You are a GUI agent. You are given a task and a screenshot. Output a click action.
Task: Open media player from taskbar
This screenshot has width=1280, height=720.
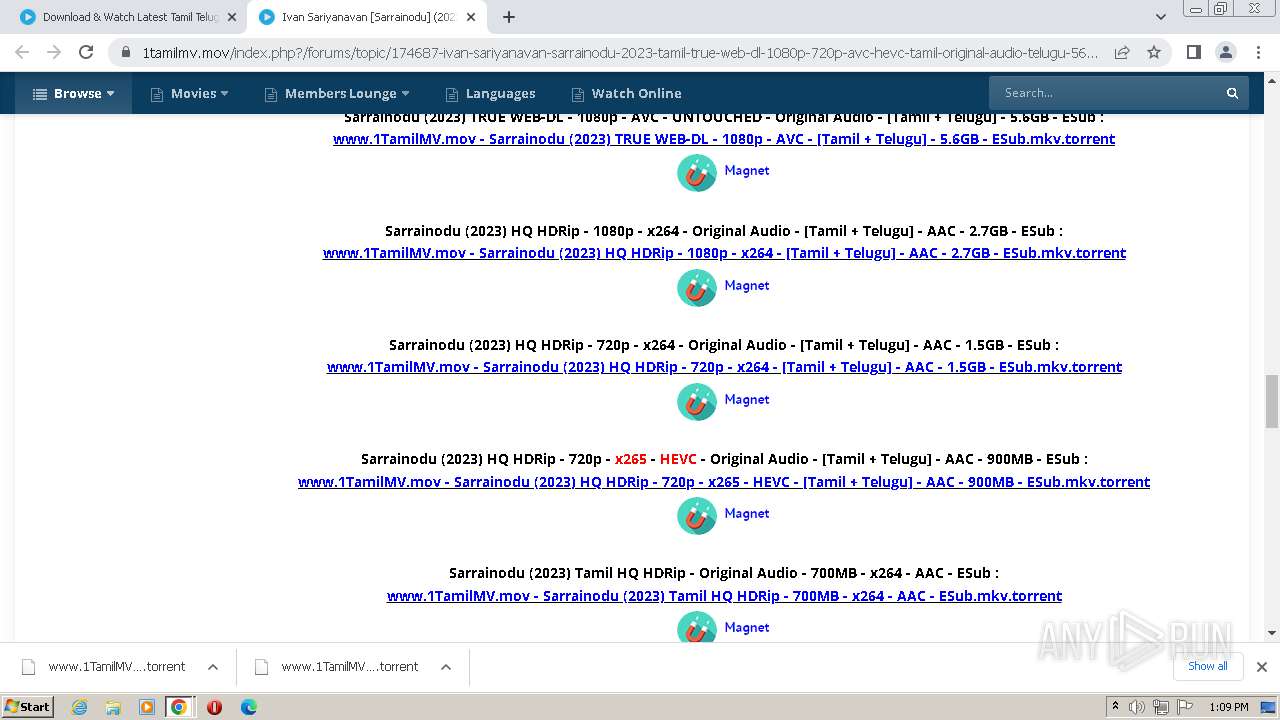tap(147, 707)
